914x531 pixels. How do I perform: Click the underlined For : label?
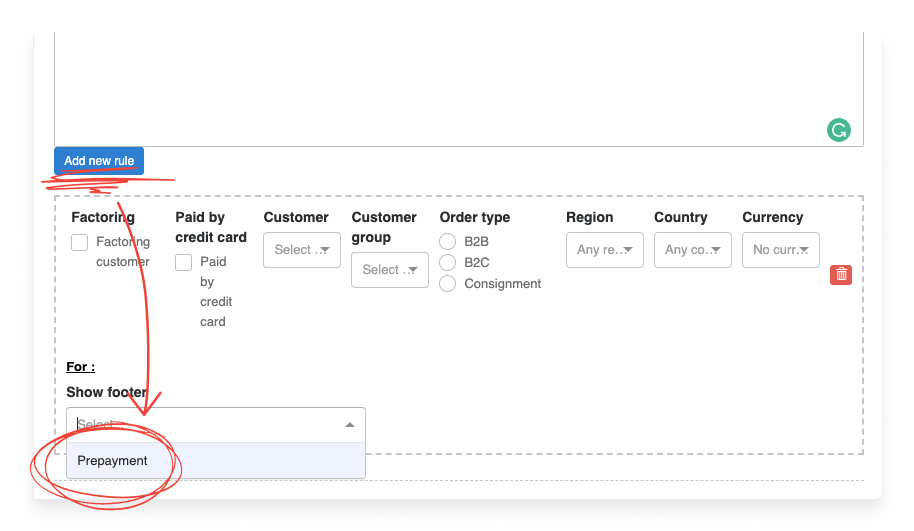coord(80,367)
